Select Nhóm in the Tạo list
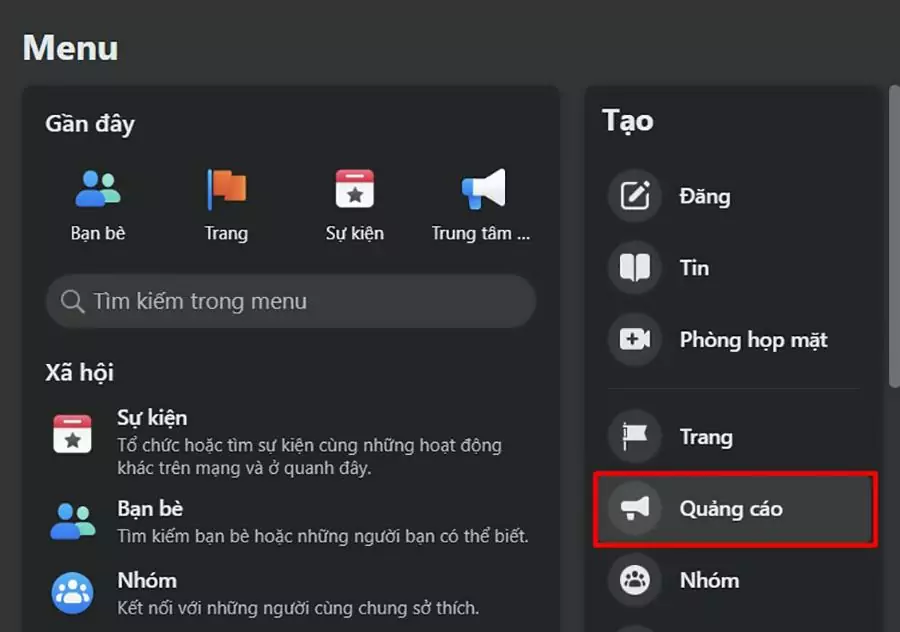Viewport: 900px width, 632px height. [x=735, y=580]
